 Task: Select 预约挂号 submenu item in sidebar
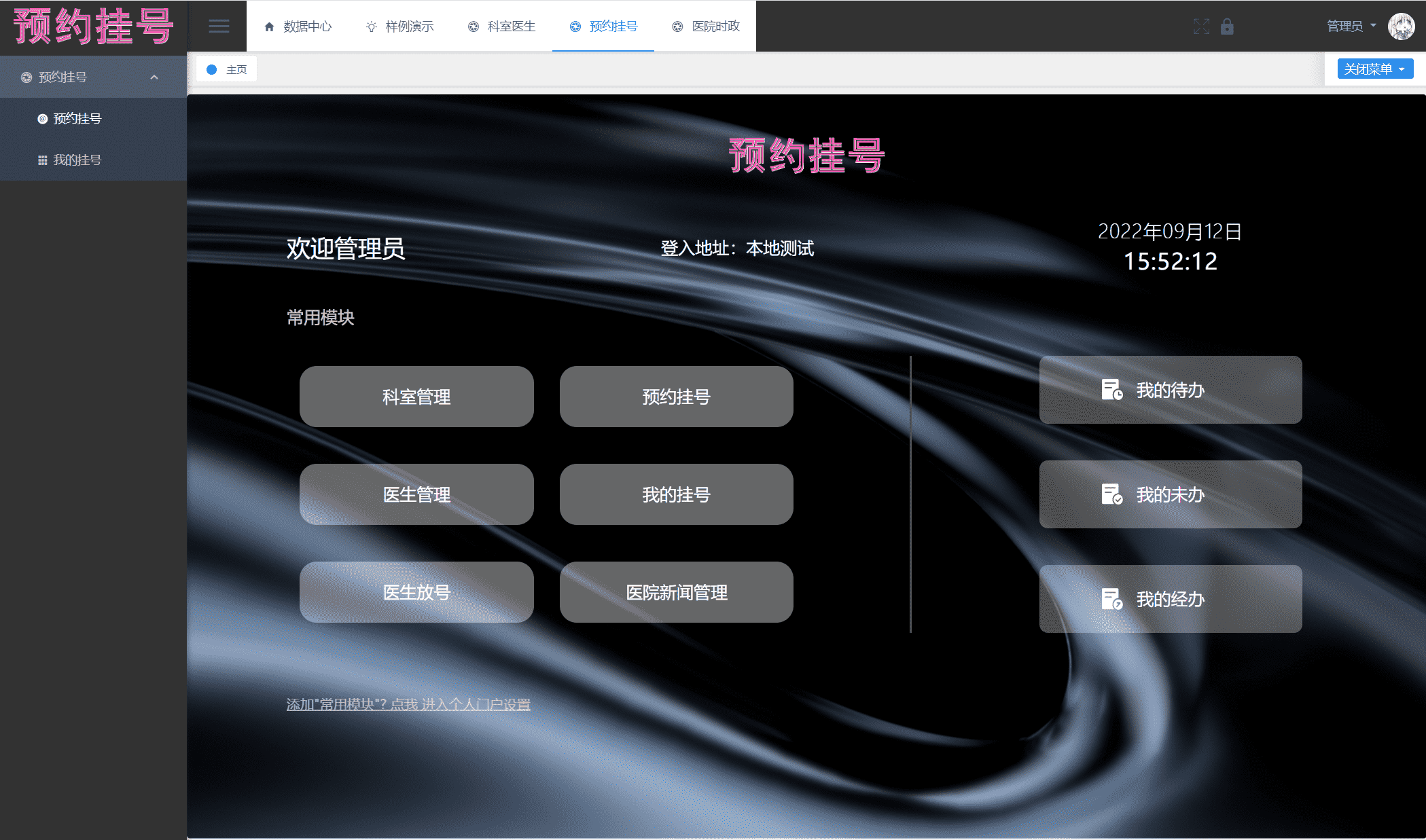click(x=77, y=119)
